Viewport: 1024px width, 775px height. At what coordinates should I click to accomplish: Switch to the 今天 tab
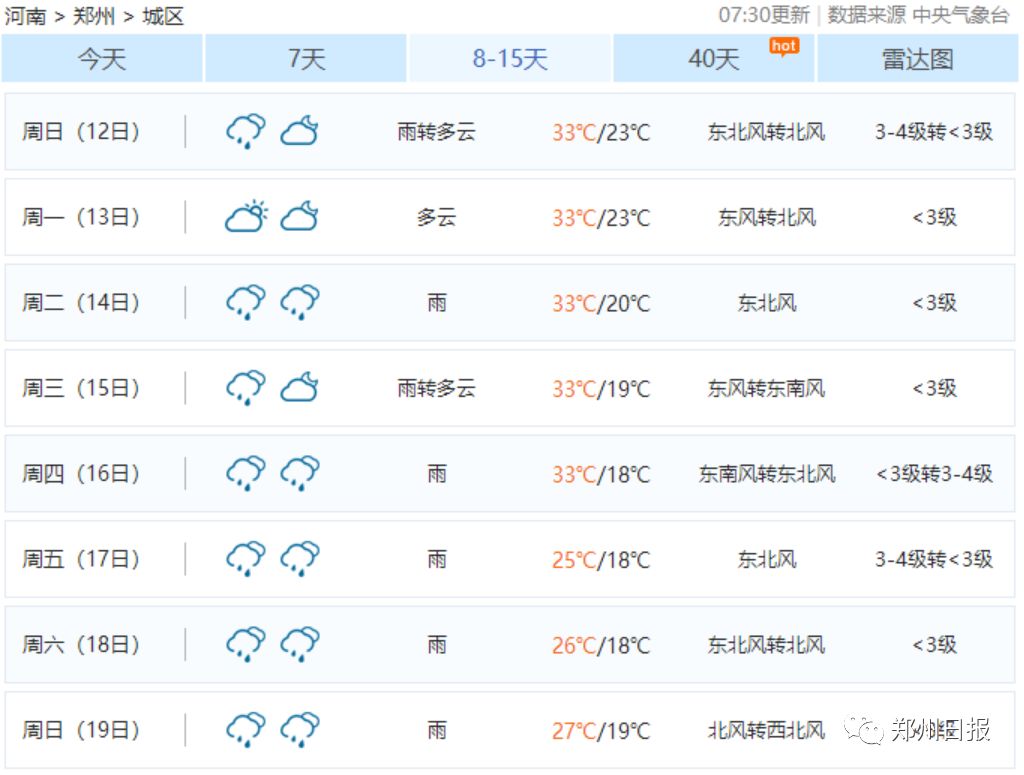pos(100,60)
